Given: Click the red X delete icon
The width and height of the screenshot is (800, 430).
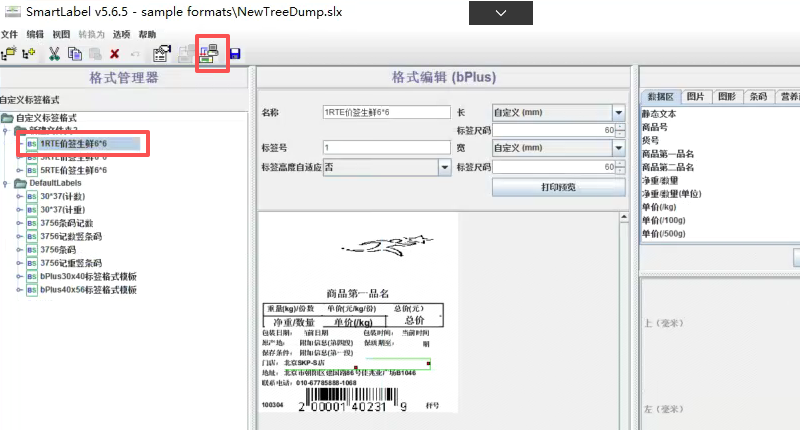Looking at the screenshot, I should [x=115, y=53].
